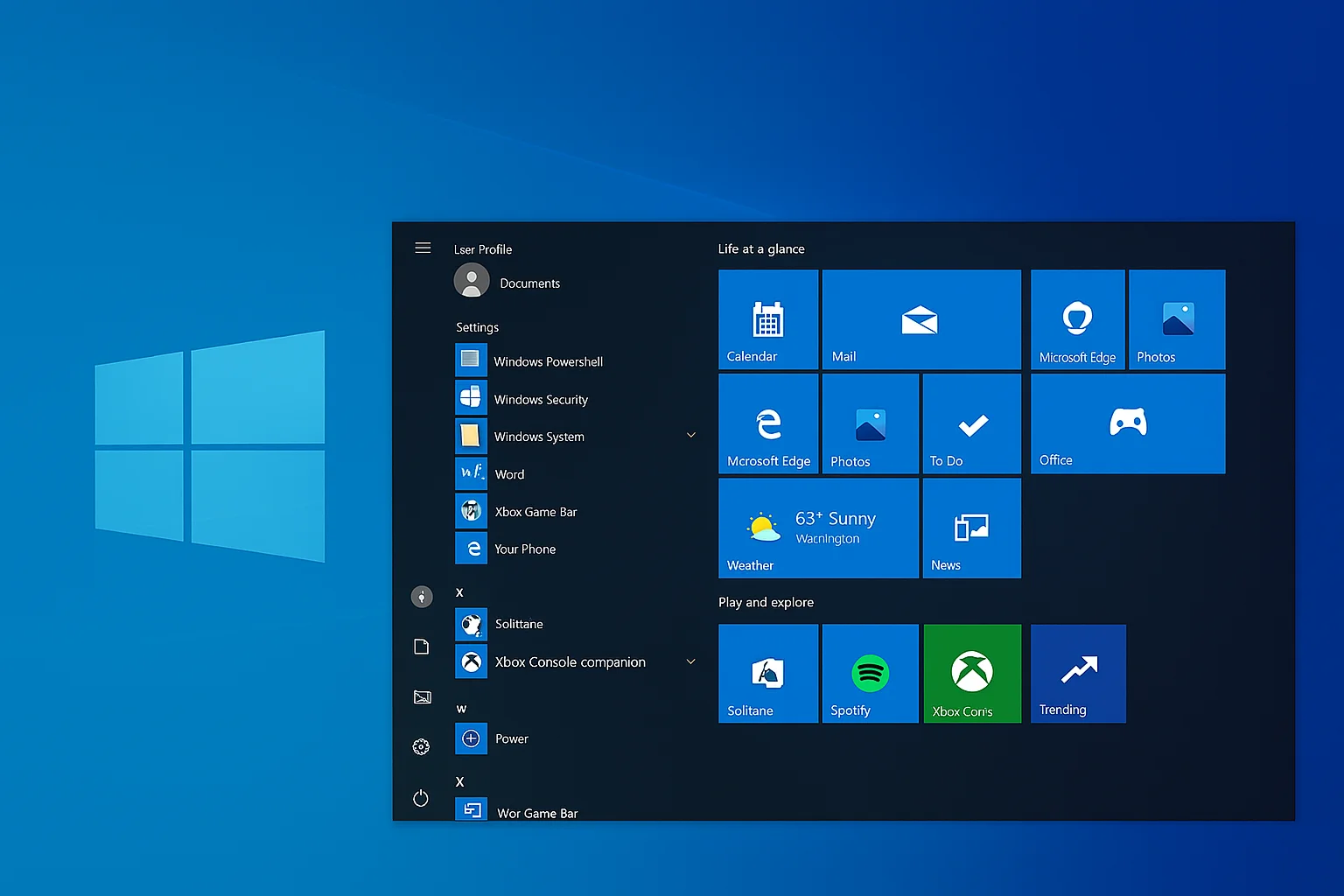This screenshot has width=1344, height=896.
Task: Select Xbox Game Bar text label
Action: [x=536, y=512]
